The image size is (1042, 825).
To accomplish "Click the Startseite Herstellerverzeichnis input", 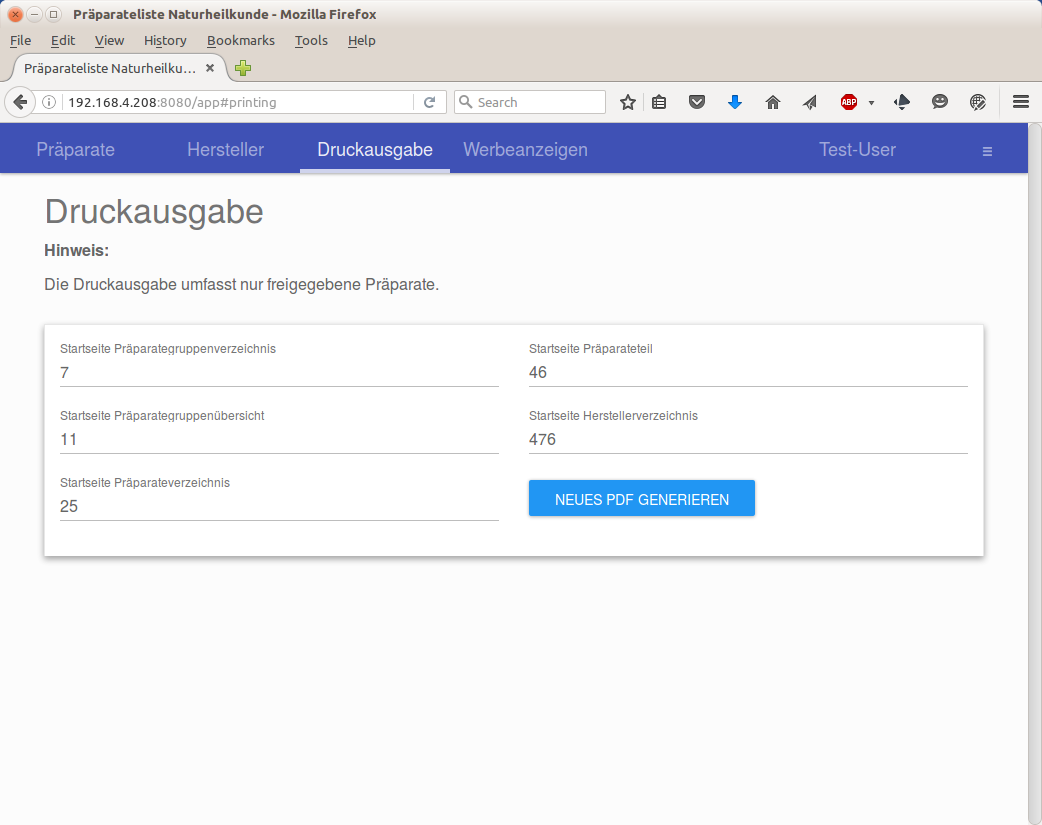I will click(x=747, y=439).
